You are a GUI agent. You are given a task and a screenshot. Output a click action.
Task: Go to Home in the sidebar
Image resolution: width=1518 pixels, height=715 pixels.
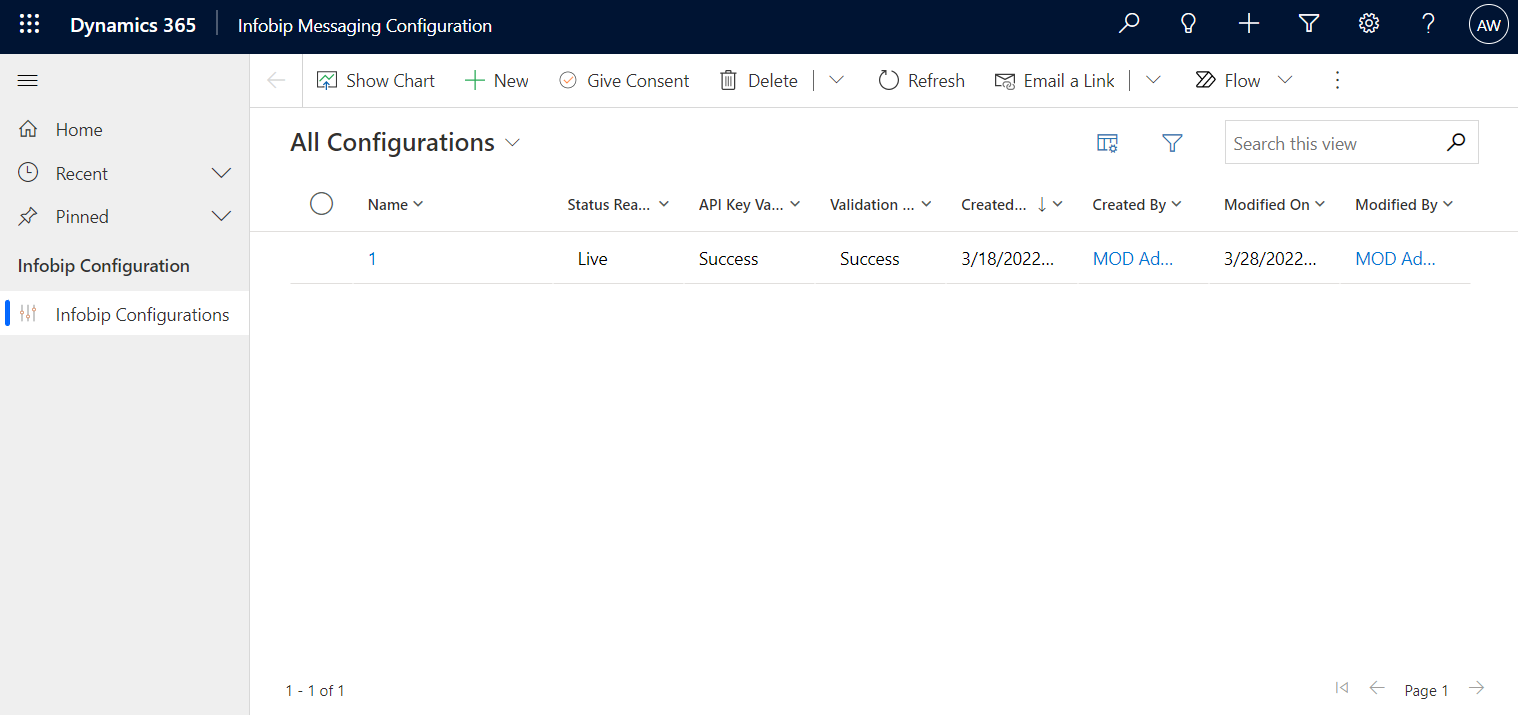79,130
